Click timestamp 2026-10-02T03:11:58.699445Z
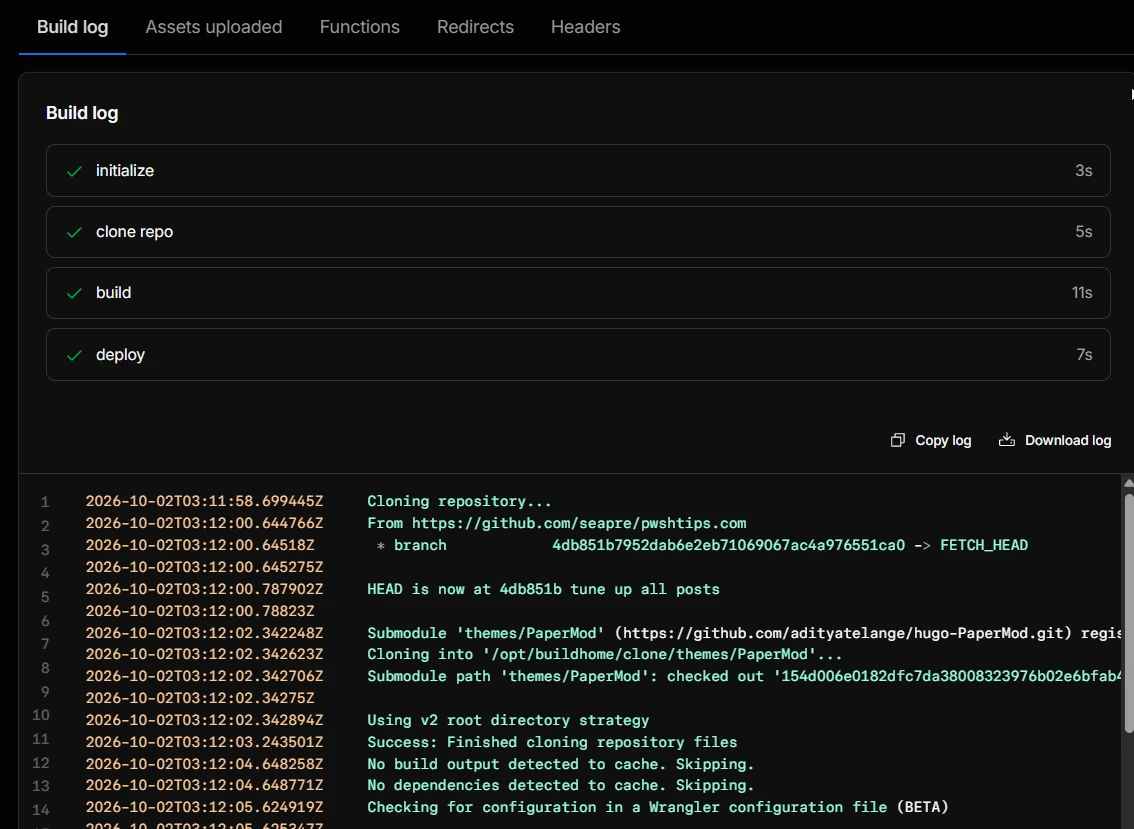This screenshot has width=1134, height=829. pos(204,501)
